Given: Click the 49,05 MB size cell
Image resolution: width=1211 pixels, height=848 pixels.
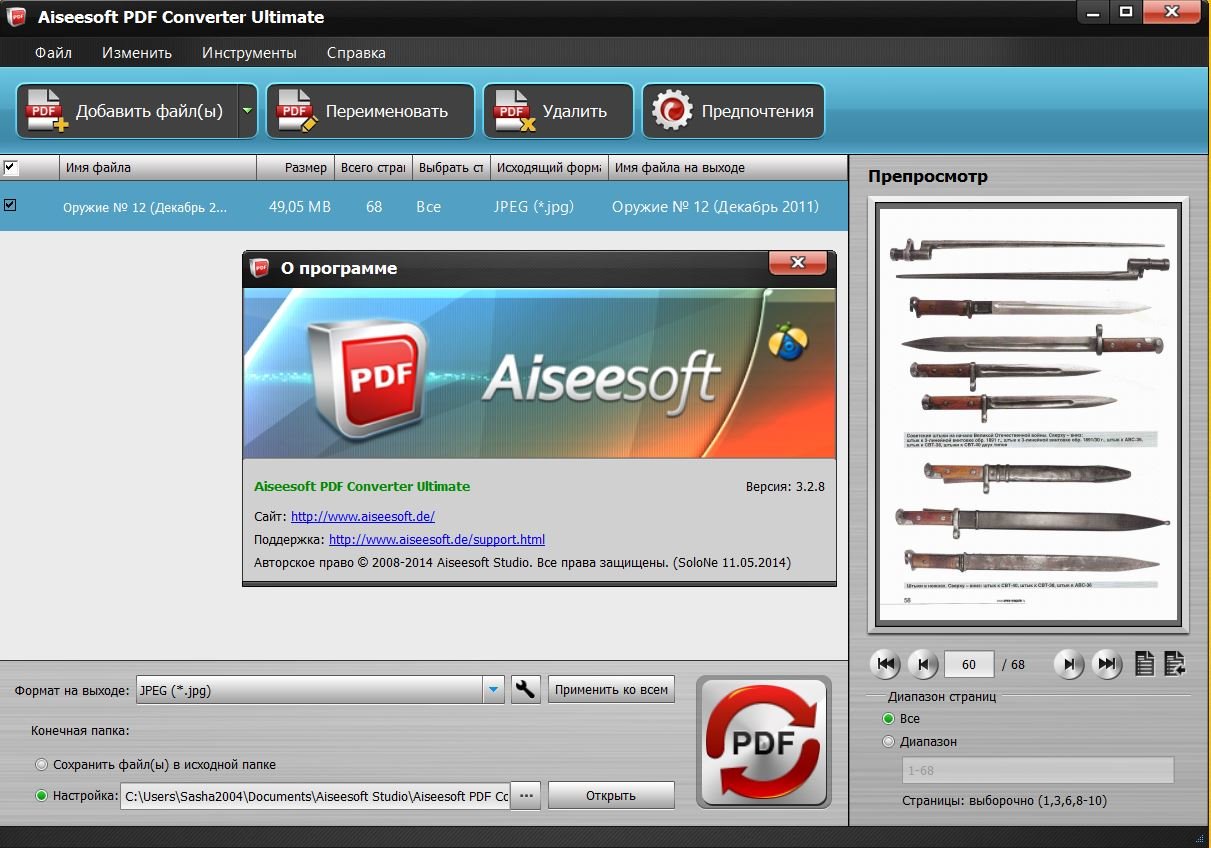Looking at the screenshot, I should coord(300,207).
